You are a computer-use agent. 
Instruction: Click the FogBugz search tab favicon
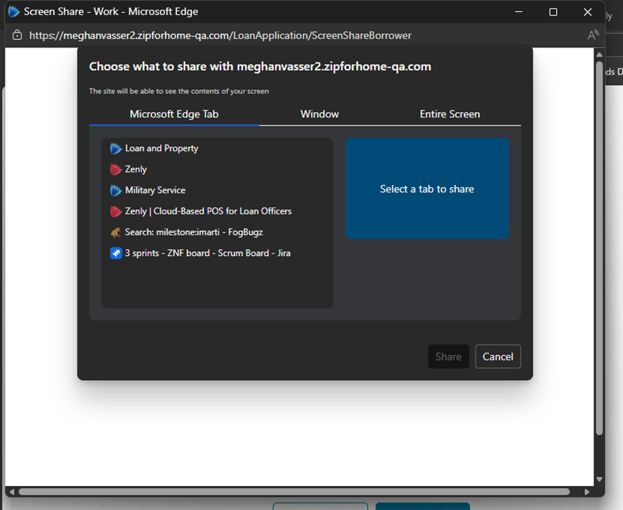pyautogui.click(x=116, y=233)
